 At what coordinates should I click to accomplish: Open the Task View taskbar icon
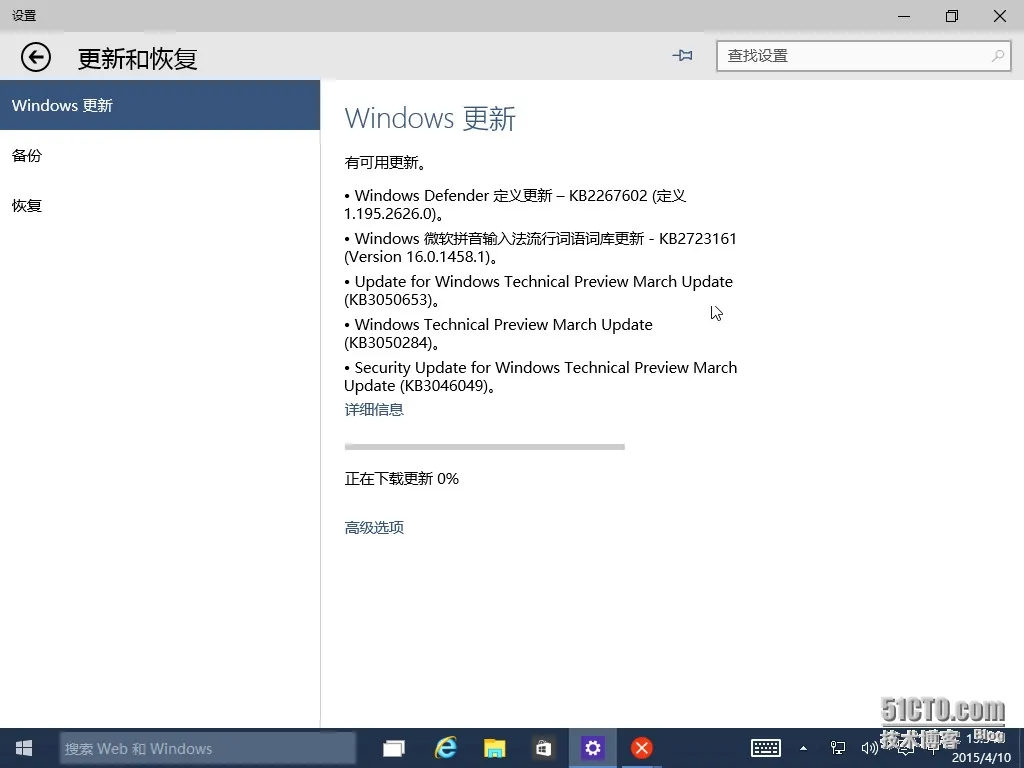(394, 748)
